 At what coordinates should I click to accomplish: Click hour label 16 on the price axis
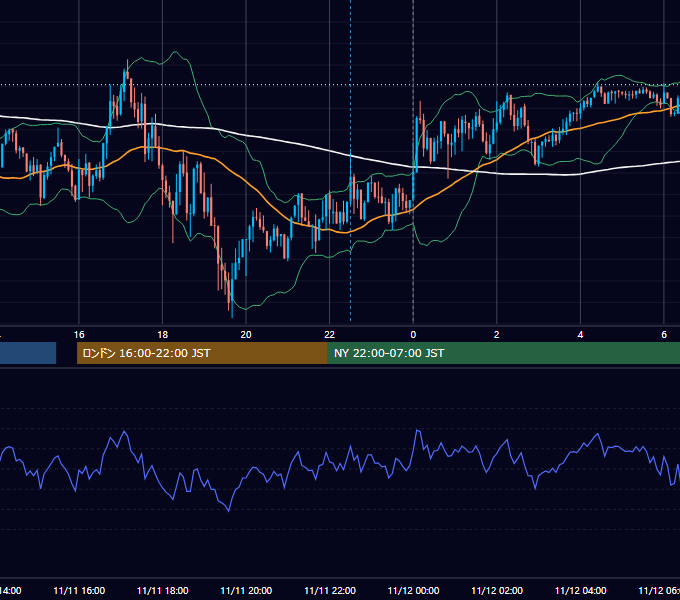coord(79,335)
